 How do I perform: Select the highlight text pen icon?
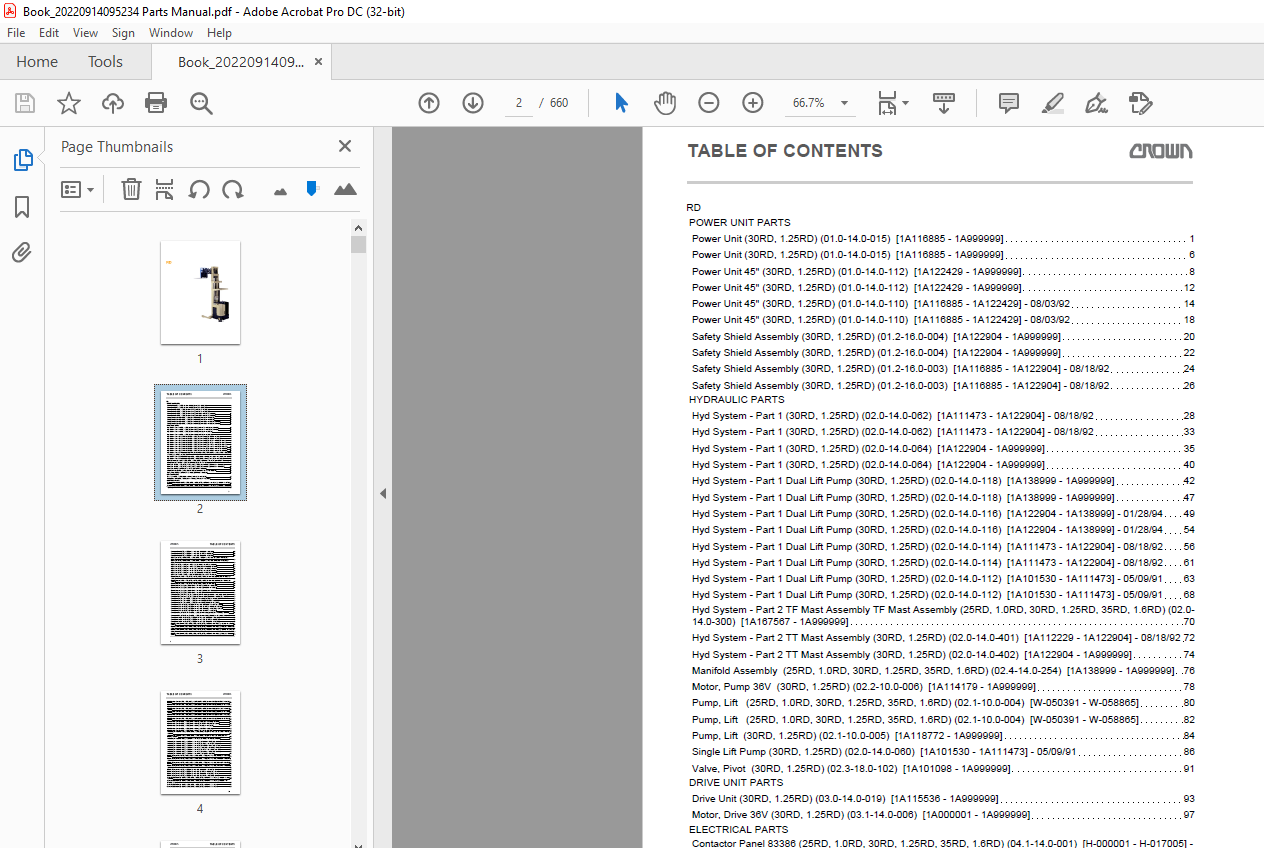point(1052,103)
